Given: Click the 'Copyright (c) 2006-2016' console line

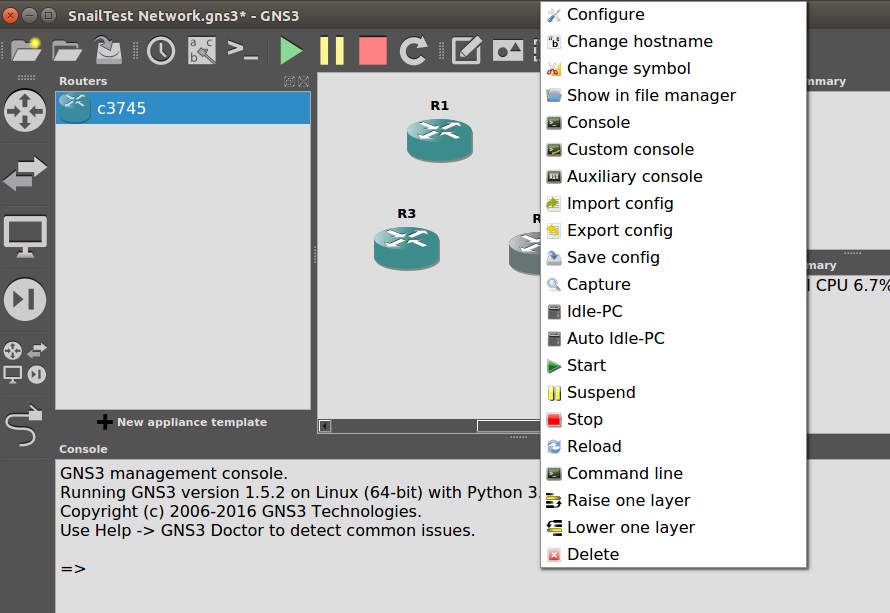Looking at the screenshot, I should coord(241,511).
